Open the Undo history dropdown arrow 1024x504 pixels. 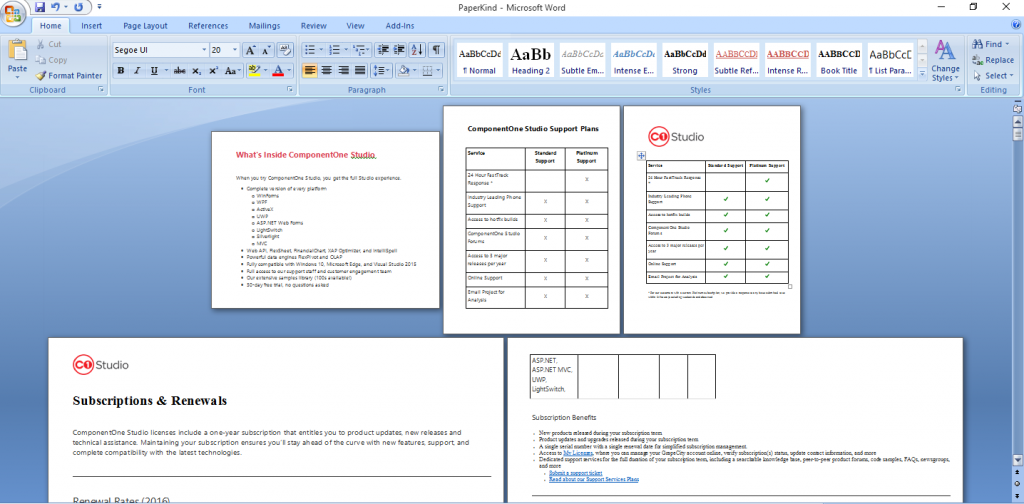coord(66,7)
